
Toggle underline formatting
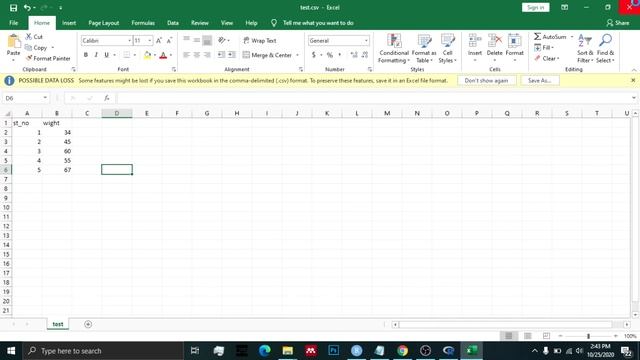point(107,55)
